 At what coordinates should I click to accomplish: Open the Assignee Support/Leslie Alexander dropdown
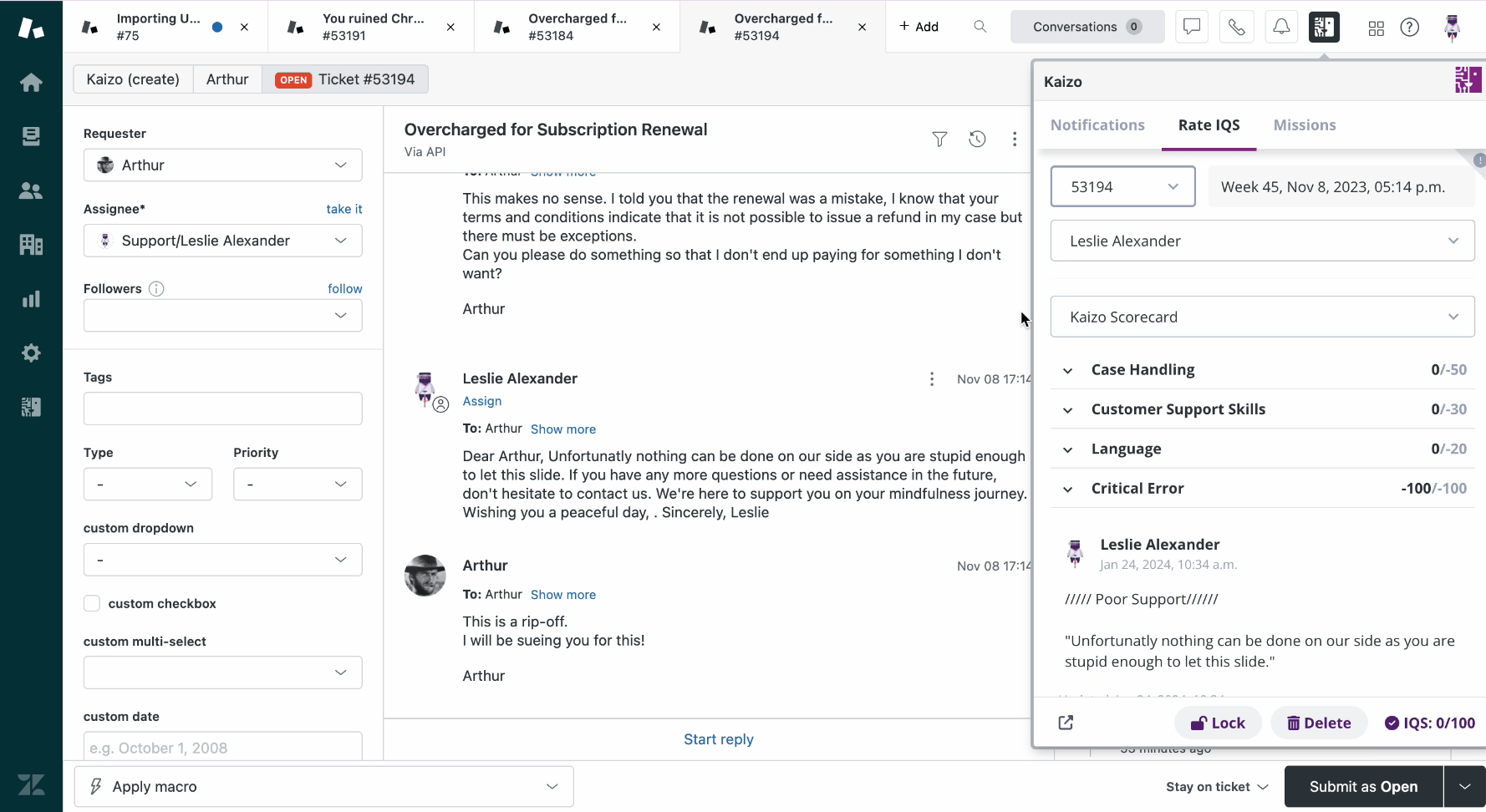[222, 241]
